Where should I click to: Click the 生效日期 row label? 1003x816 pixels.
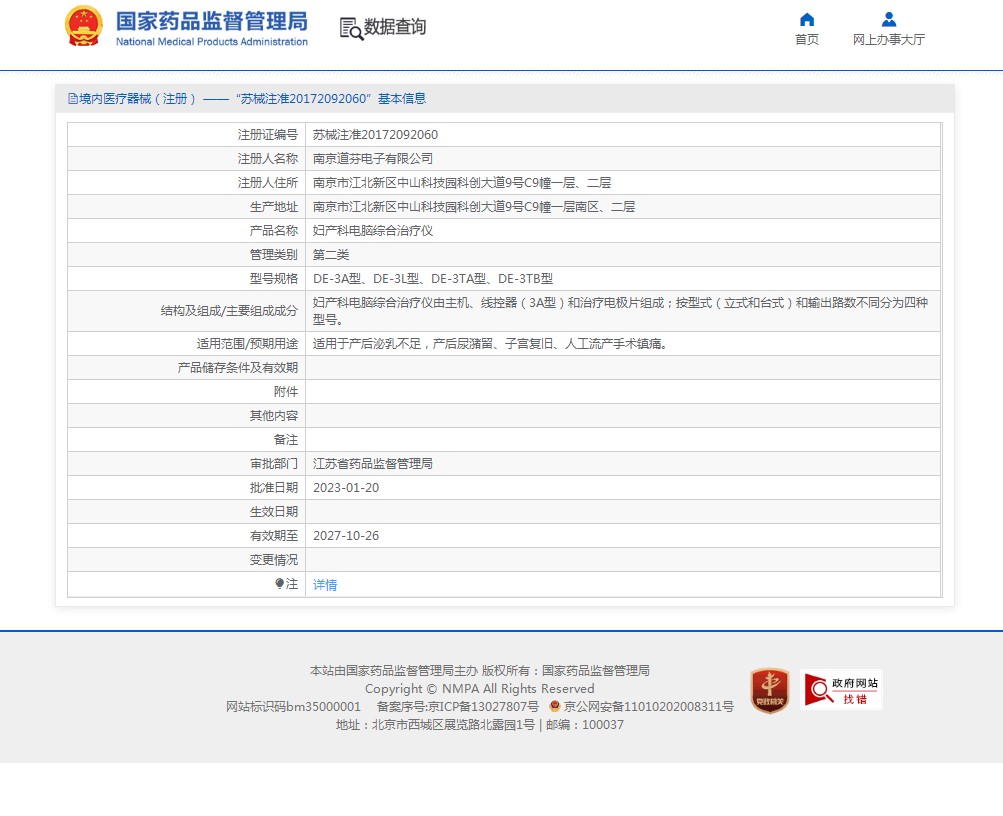coord(274,512)
